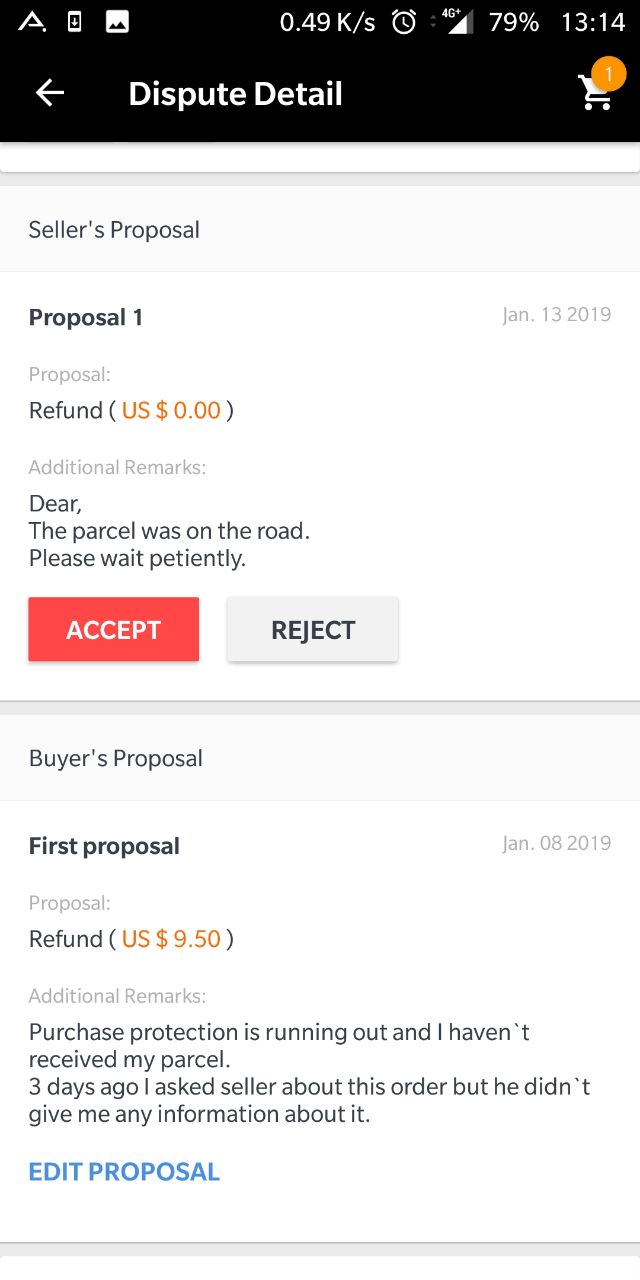Tap the US $ 9.50 refund amount
This screenshot has width=640, height=1280.
(171, 939)
